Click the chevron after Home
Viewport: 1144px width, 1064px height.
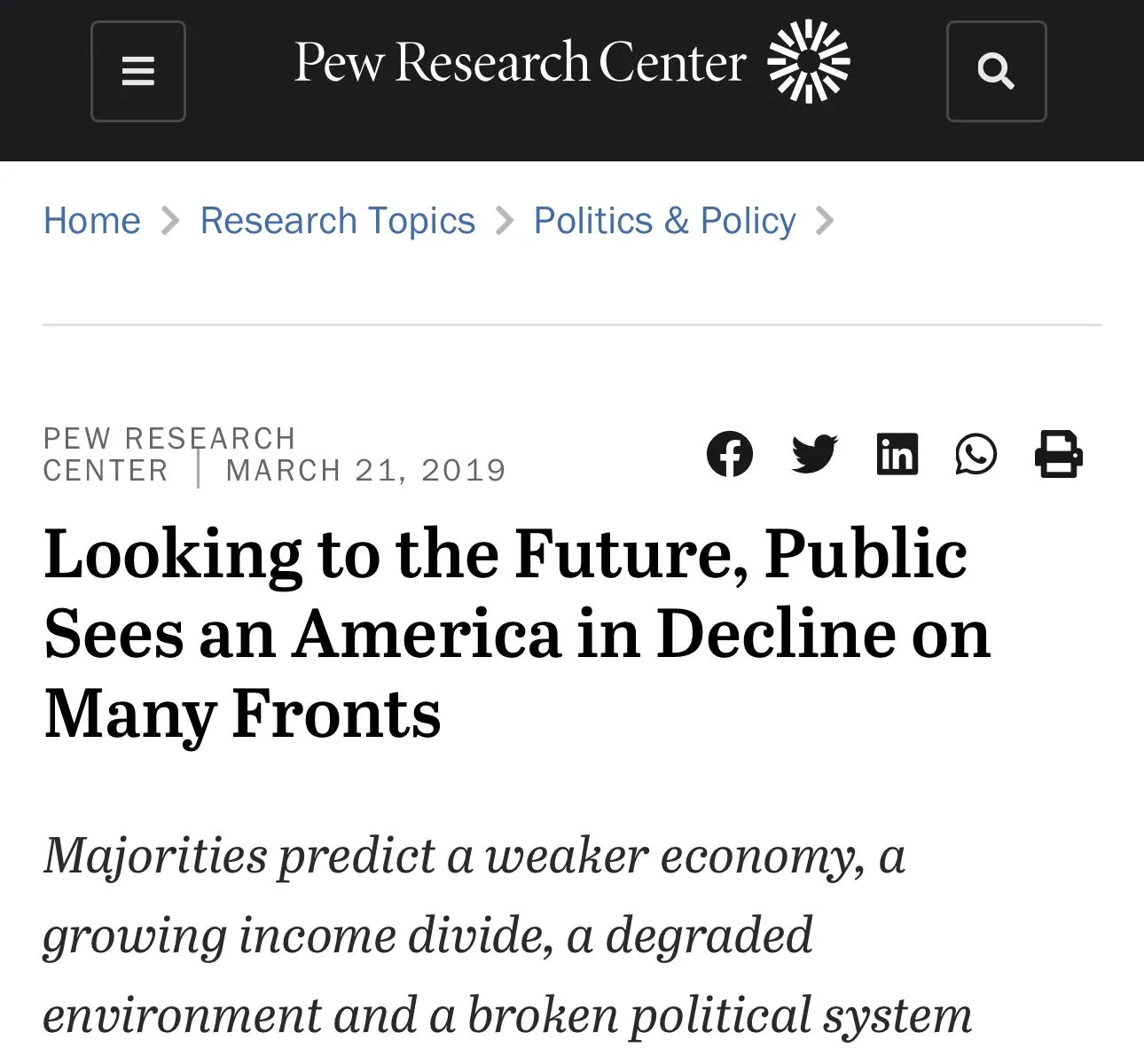pyautogui.click(x=170, y=221)
